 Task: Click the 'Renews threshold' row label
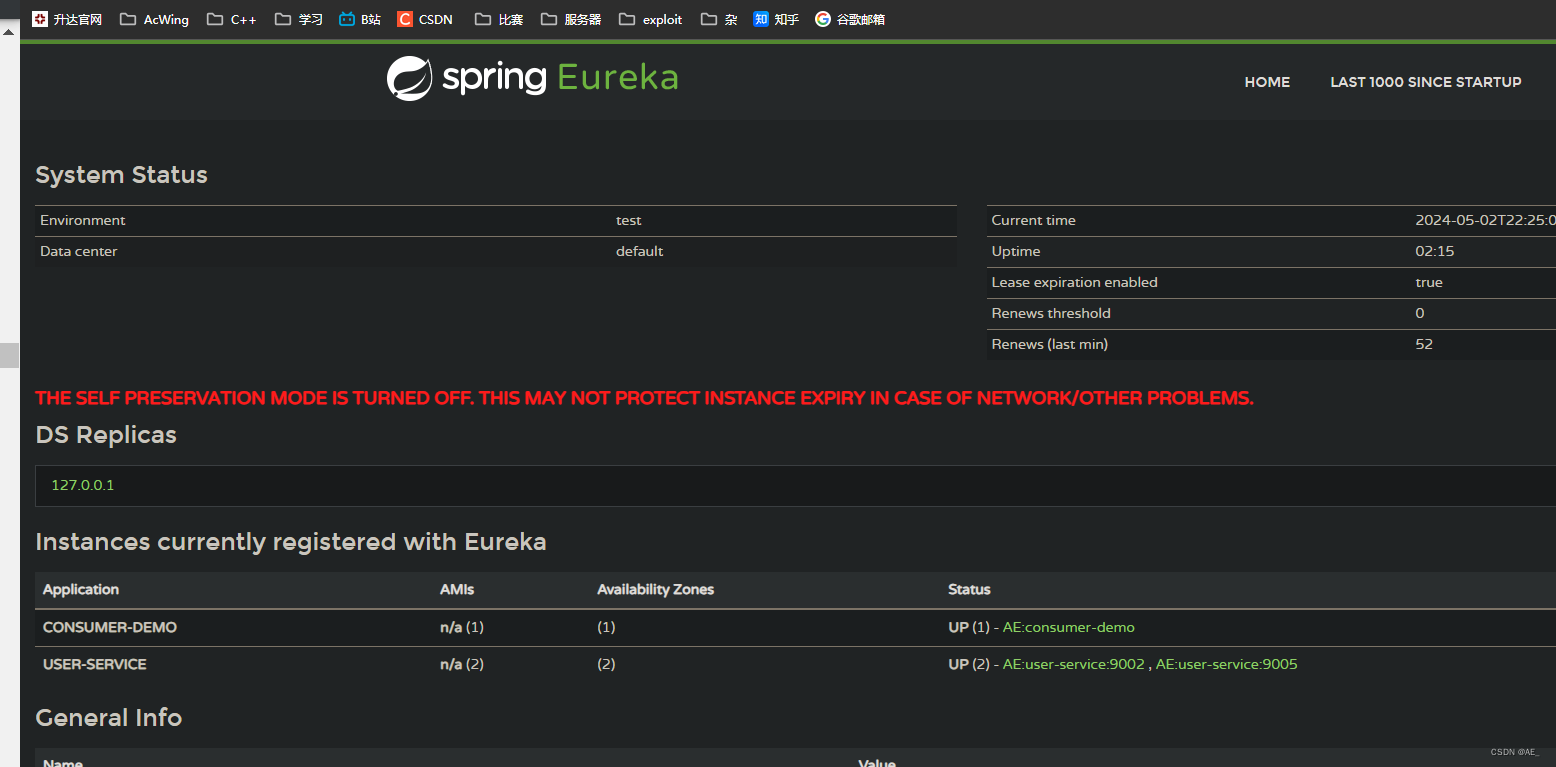pos(1051,313)
